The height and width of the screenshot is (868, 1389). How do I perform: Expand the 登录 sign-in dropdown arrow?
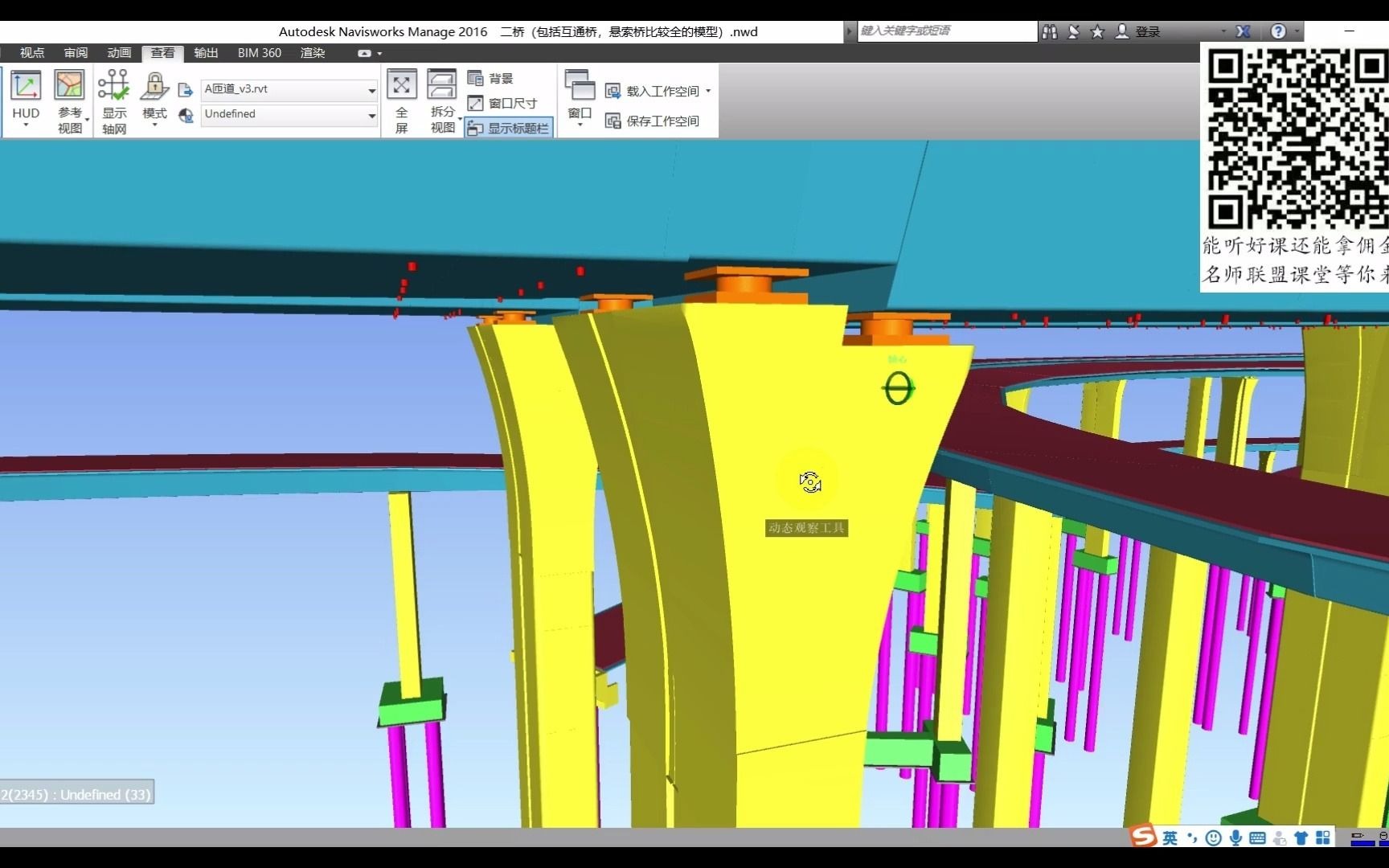(1223, 31)
